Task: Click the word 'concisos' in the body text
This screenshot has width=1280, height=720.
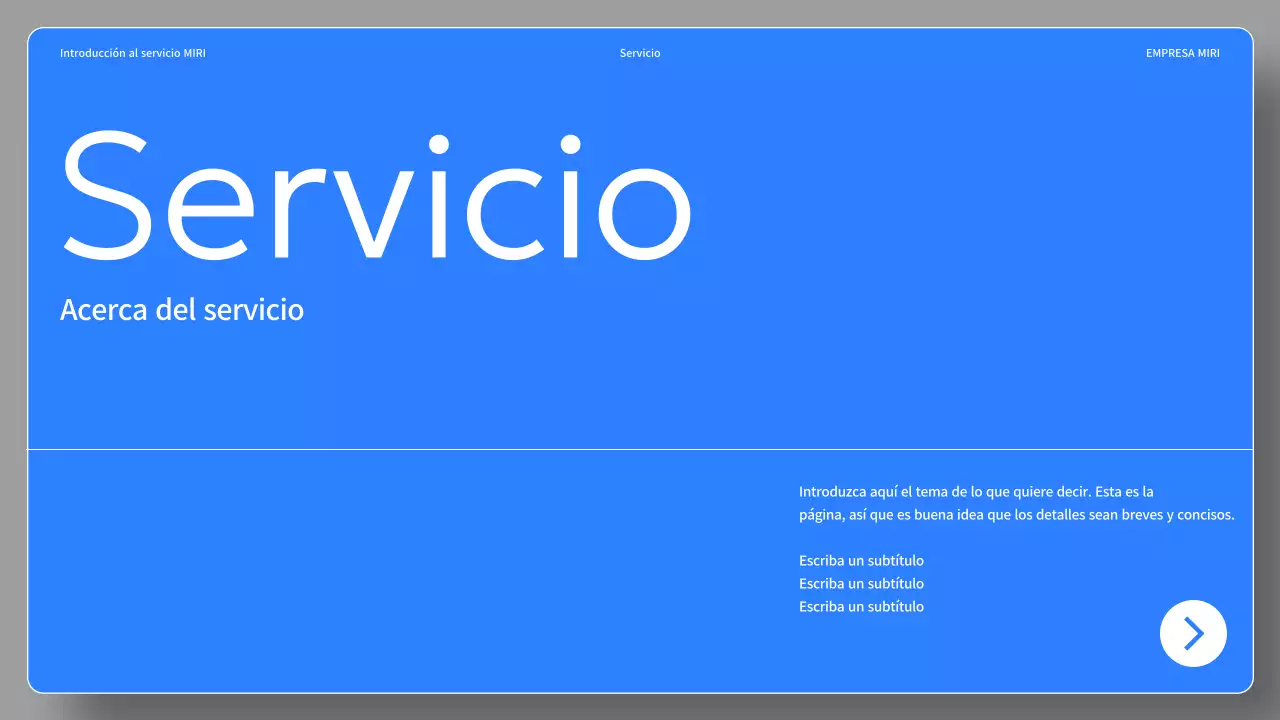Action: click(x=1203, y=515)
